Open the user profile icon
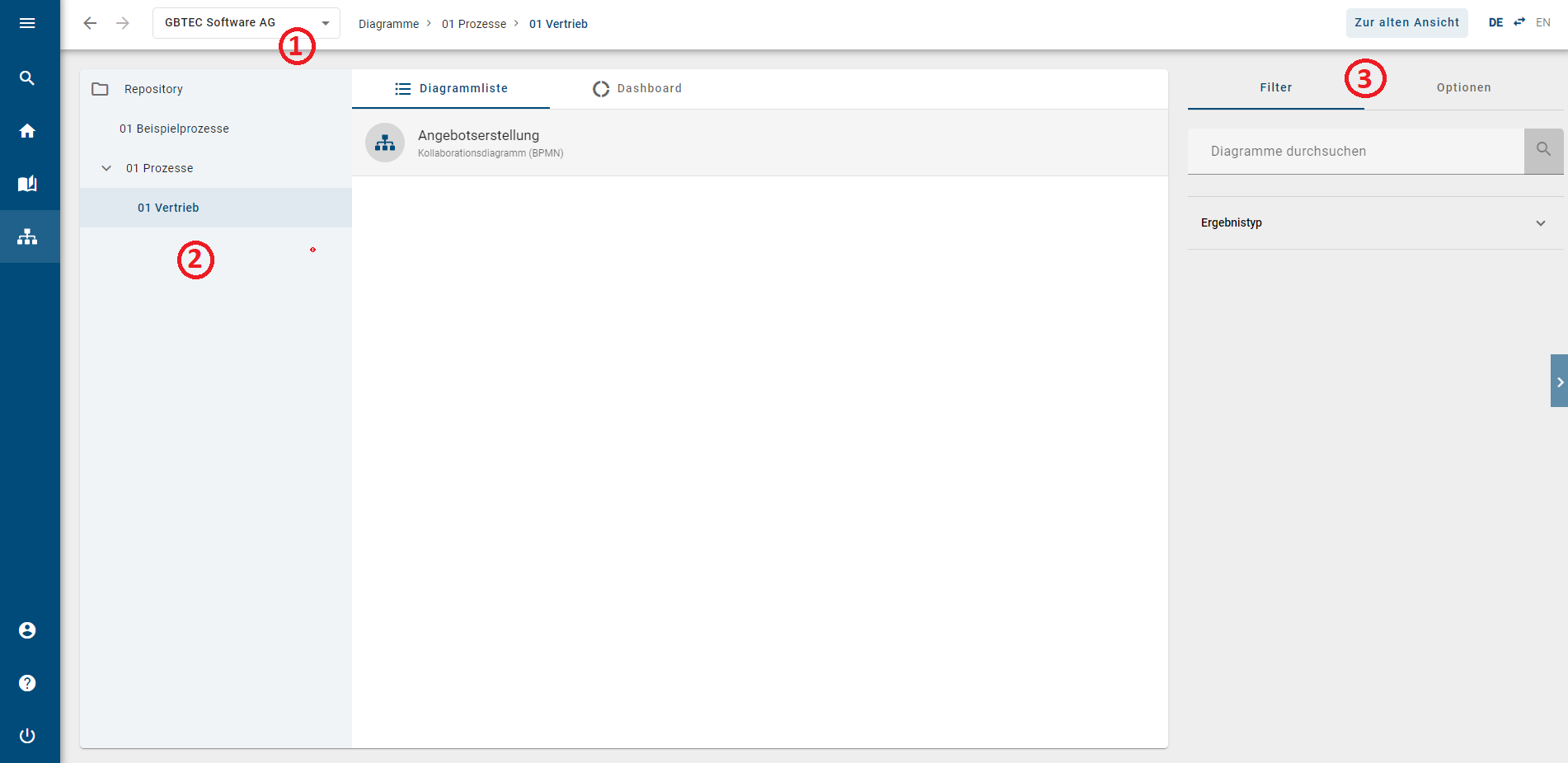 point(27,630)
